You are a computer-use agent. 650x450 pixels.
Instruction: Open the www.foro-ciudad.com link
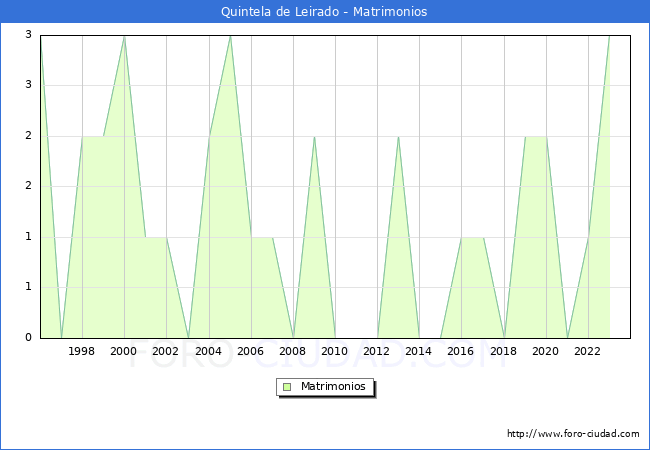tap(573, 433)
